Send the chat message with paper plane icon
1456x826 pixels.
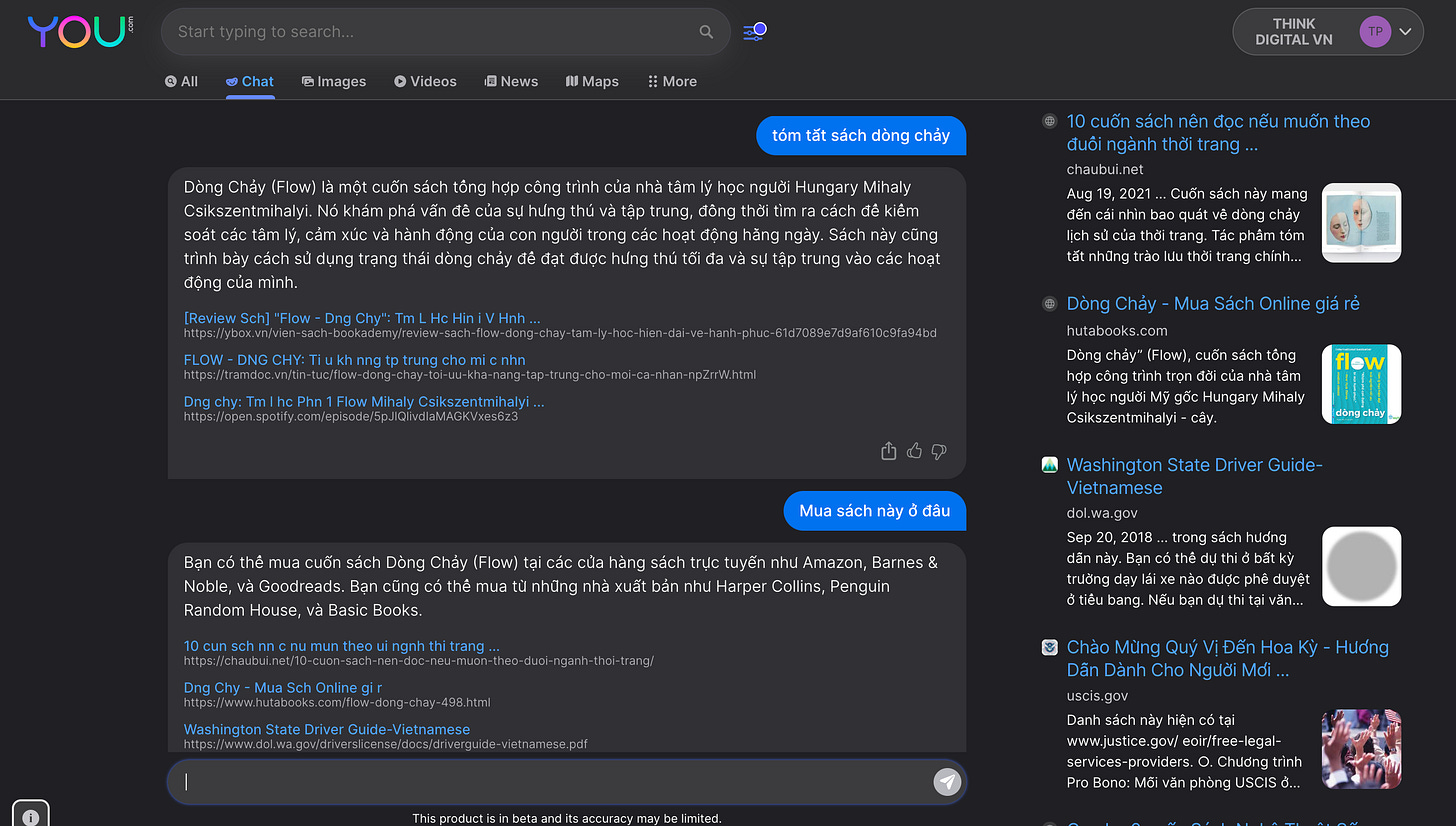[x=947, y=782]
